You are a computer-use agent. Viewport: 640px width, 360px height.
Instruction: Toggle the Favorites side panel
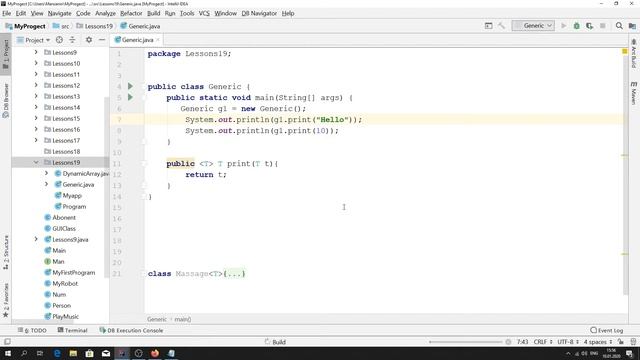(6, 300)
